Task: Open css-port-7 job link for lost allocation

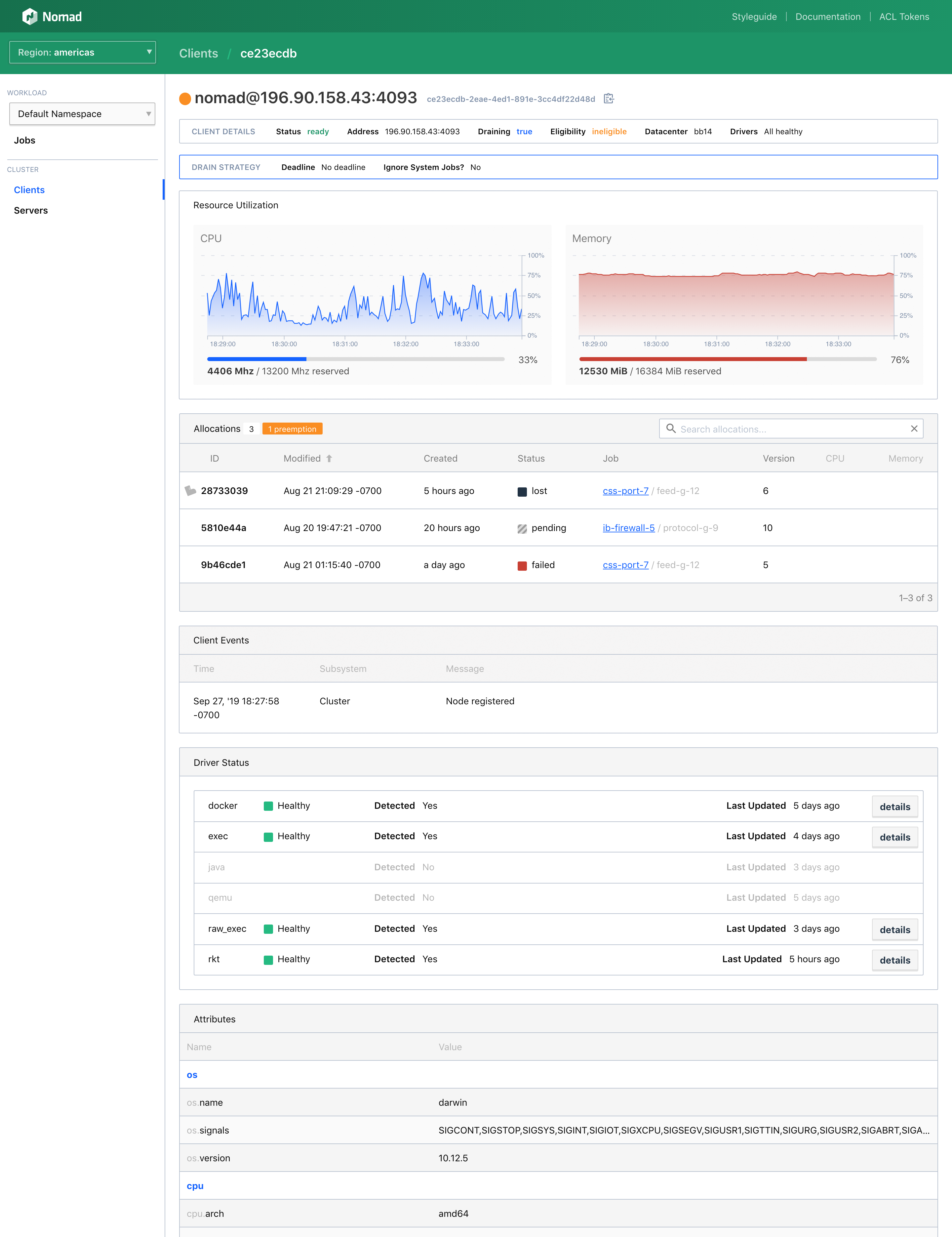Action: pyautogui.click(x=625, y=490)
